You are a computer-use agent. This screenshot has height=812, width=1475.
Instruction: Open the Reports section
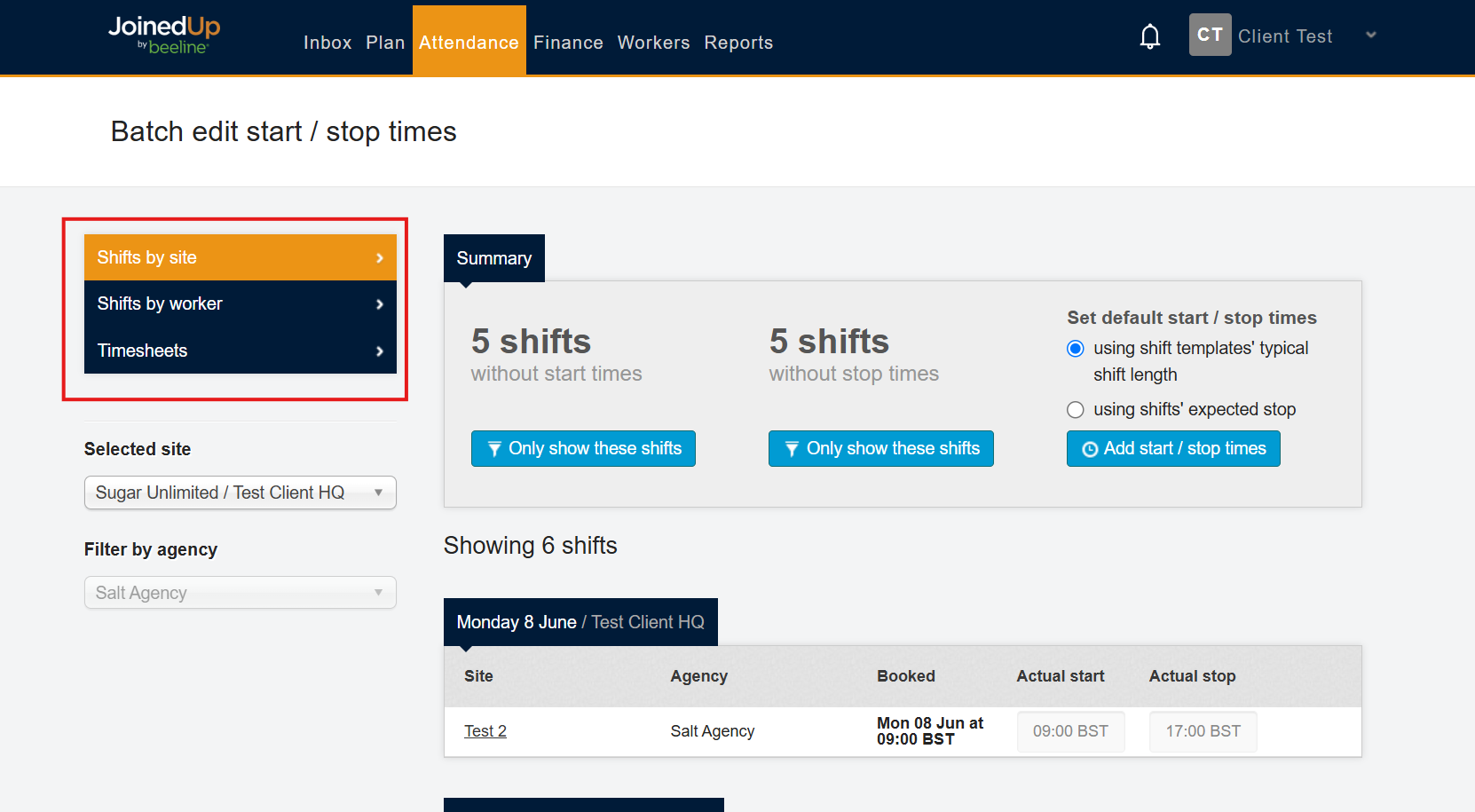point(738,43)
